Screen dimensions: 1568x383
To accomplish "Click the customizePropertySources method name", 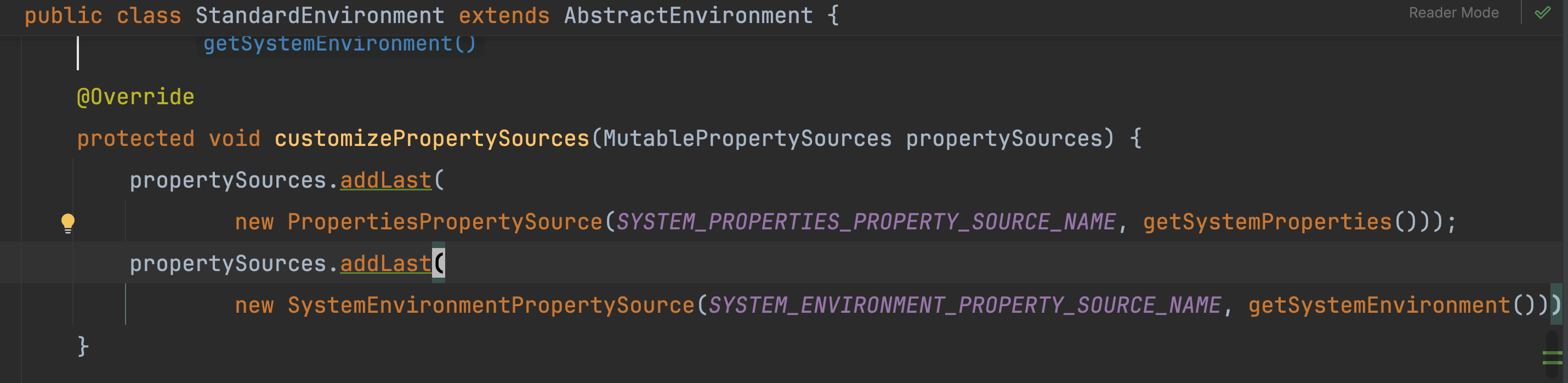I will (431, 139).
